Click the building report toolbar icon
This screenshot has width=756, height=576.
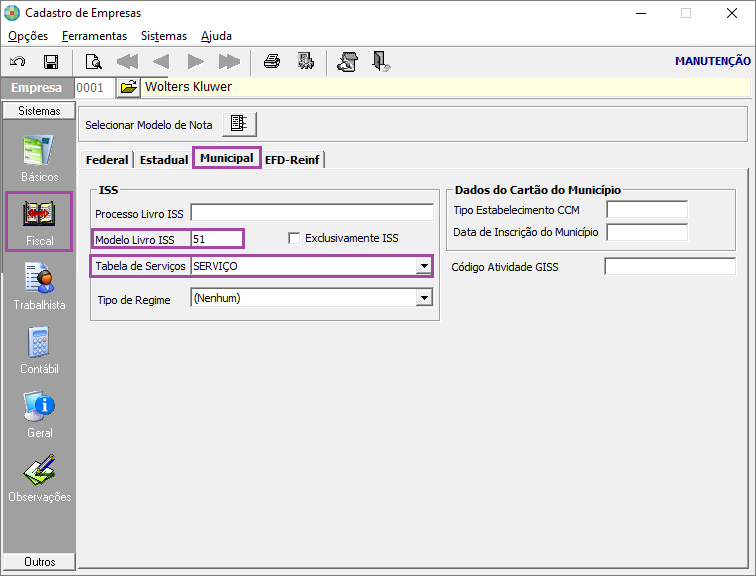[306, 61]
